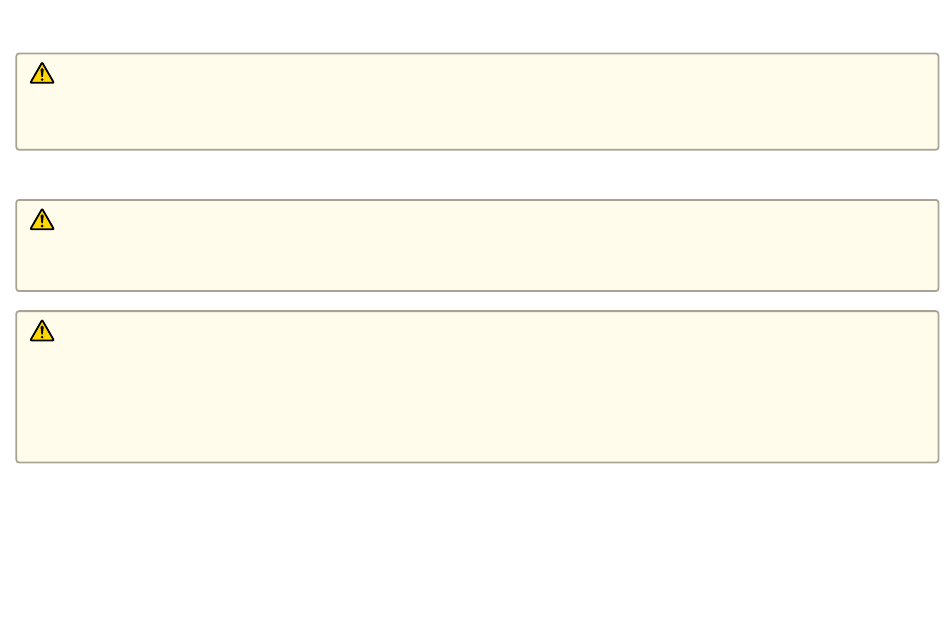Click inside the first cream warning panel
Image resolution: width=950 pixels, height=640 pixels.
point(477,102)
